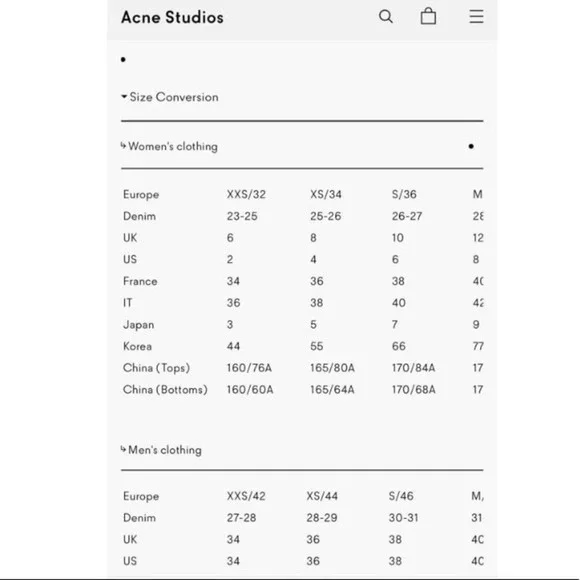Screen dimensions: 580x580
Task: Click the arrow icon beside Women's clothing
Action: click(x=124, y=145)
